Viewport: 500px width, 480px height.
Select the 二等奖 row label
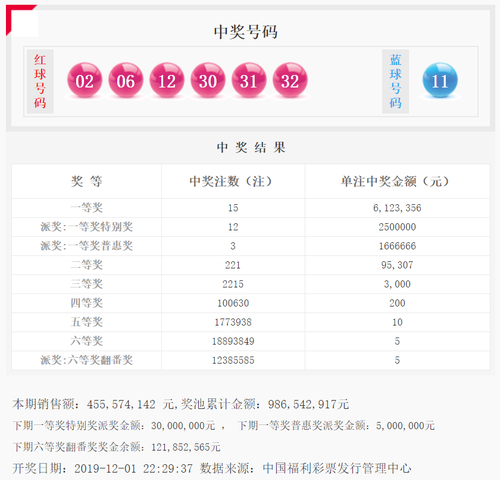tap(87, 265)
